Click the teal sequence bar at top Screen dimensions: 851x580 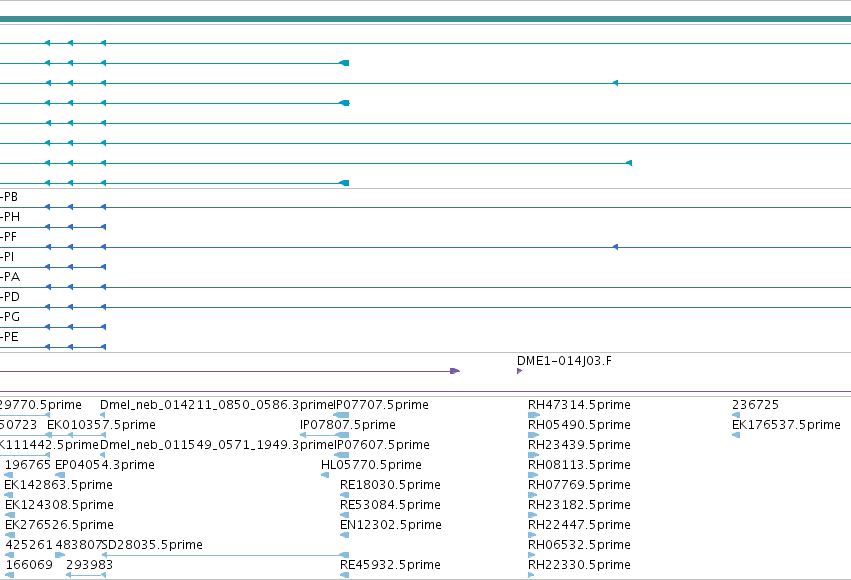point(426,19)
